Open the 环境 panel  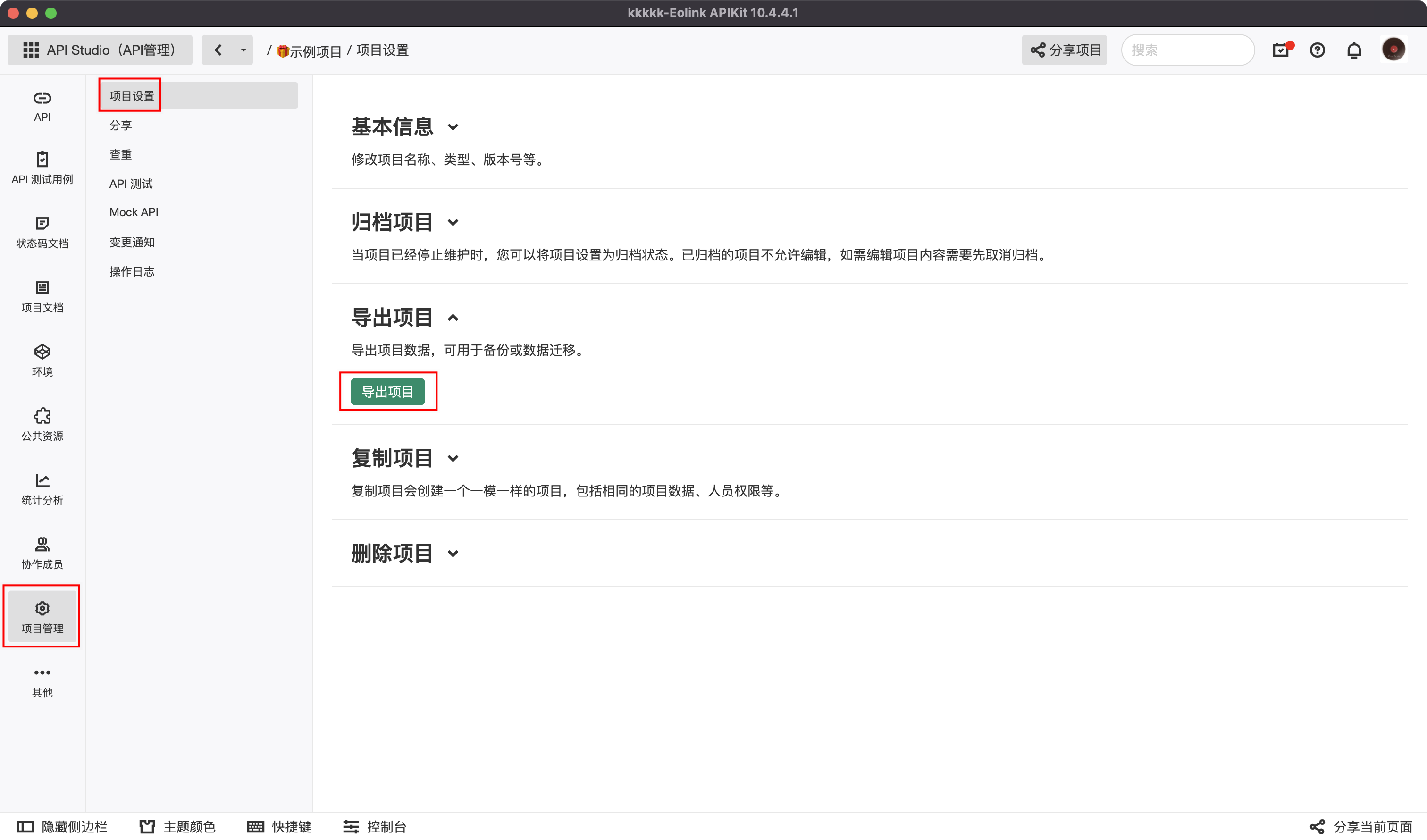42,360
